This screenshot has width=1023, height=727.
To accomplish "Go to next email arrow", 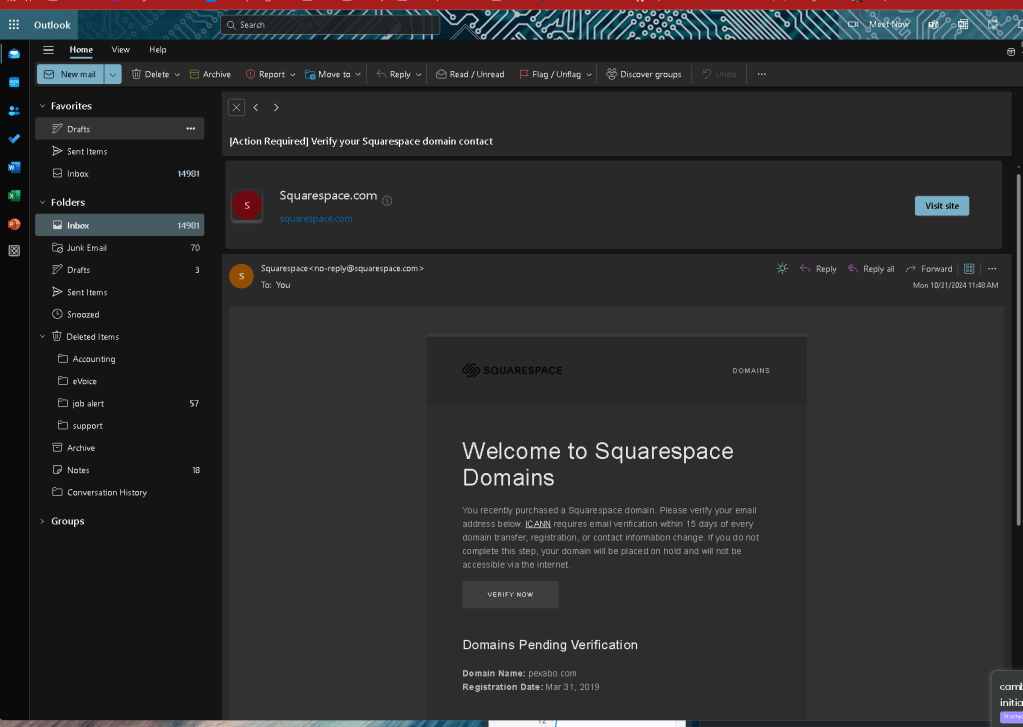I will (276, 108).
